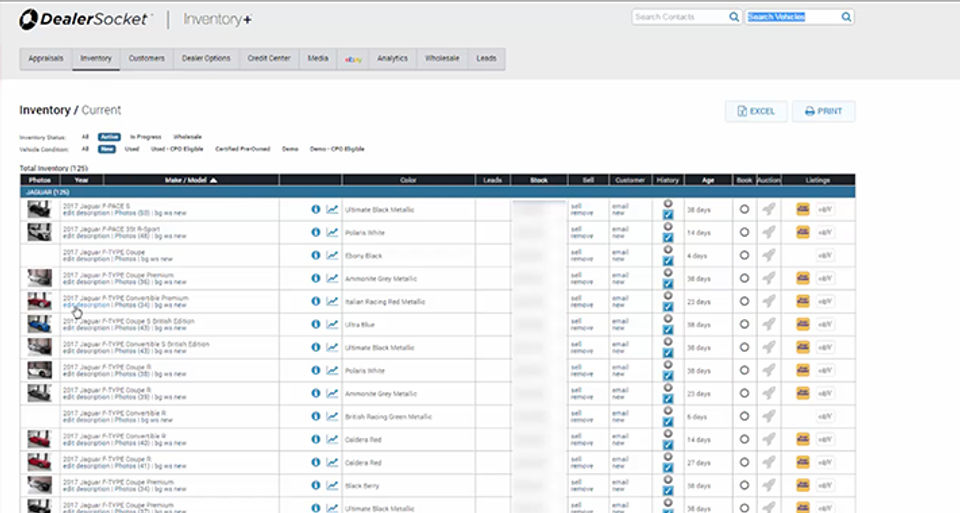Image resolution: width=960 pixels, height=513 pixels.
Task: Export inventory with EXCEL button
Action: [756, 111]
